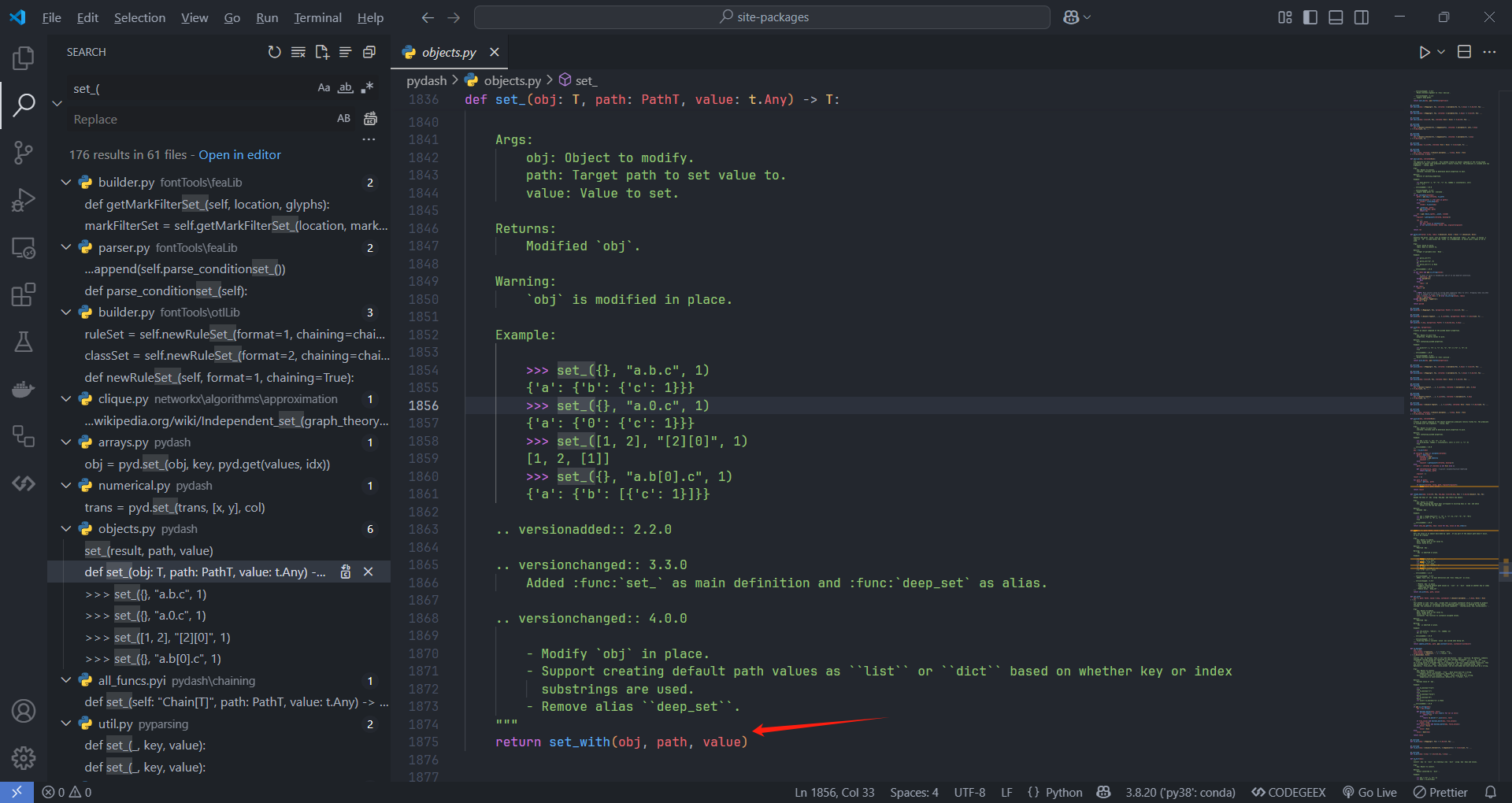Collapse the clique.py search results group

(x=66, y=399)
